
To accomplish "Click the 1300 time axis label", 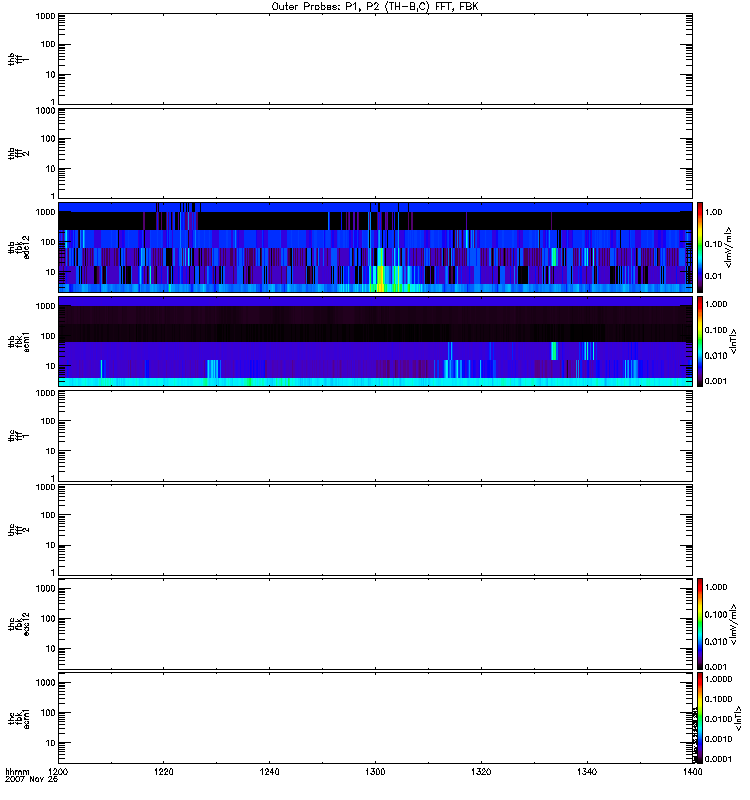I will [x=374, y=772].
